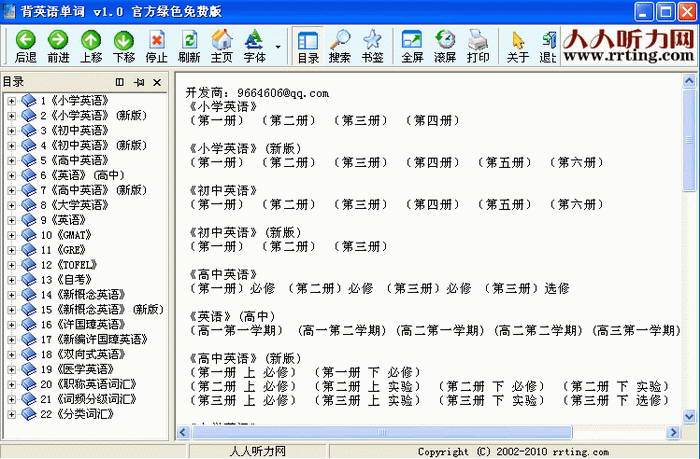Click the 停止 (Stop) icon

point(156,46)
